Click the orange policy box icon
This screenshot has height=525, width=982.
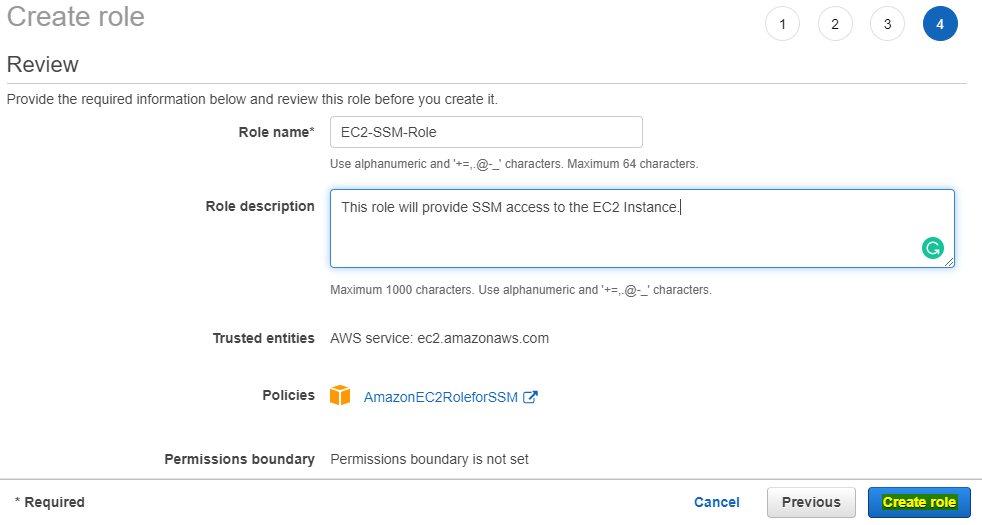[340, 395]
